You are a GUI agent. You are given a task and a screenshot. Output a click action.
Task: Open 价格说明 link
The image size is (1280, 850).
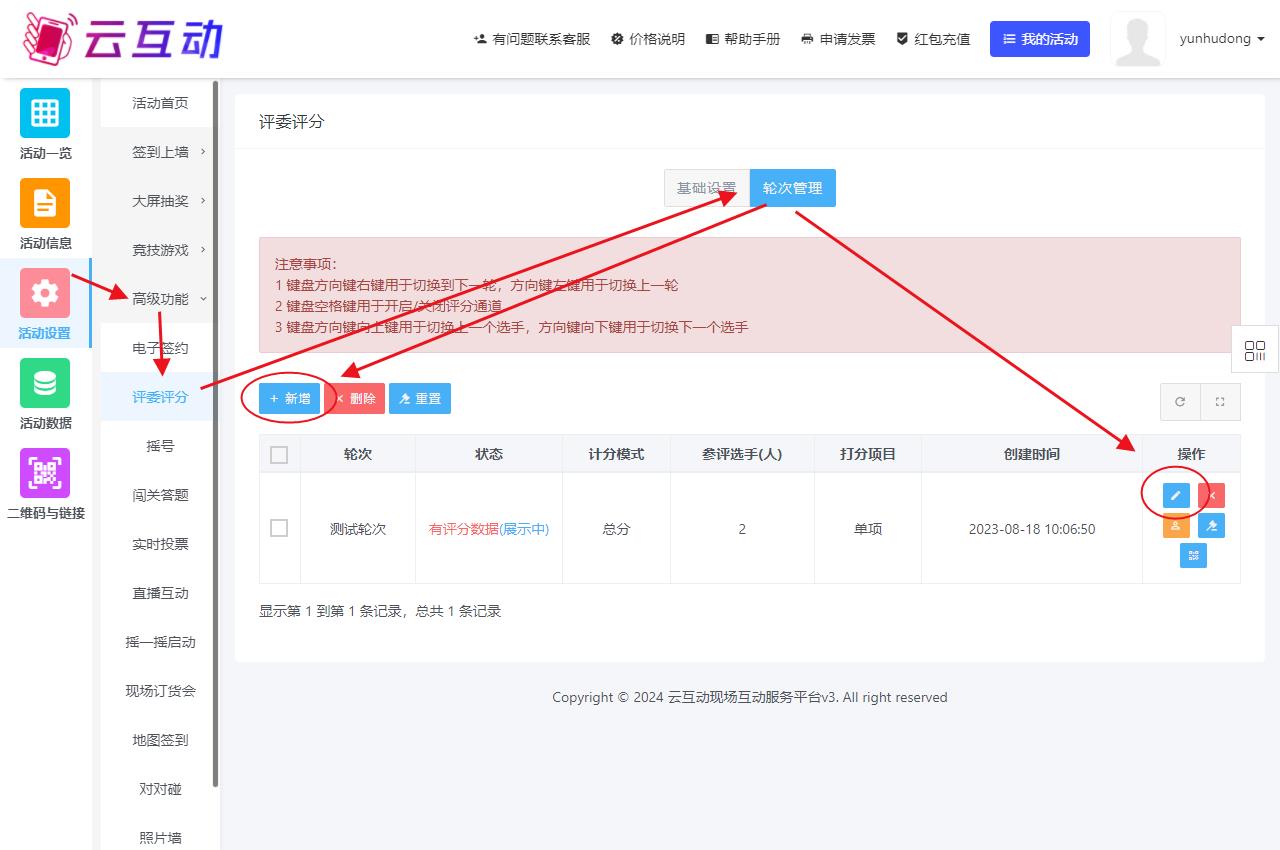[648, 39]
